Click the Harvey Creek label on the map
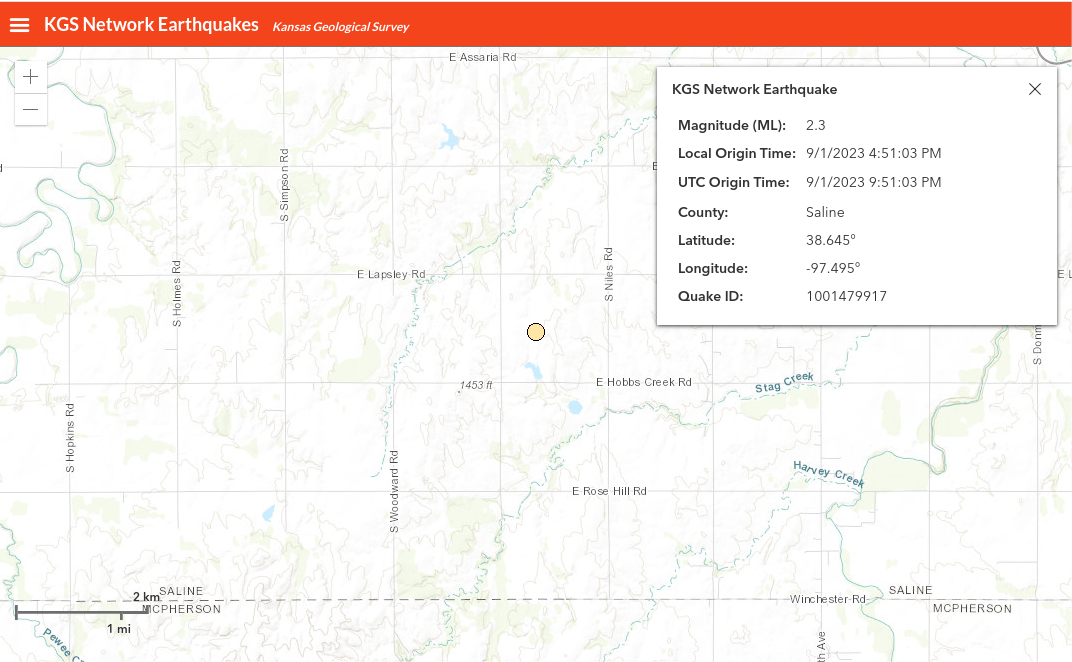The width and height of the screenshot is (1072, 662). [828, 474]
